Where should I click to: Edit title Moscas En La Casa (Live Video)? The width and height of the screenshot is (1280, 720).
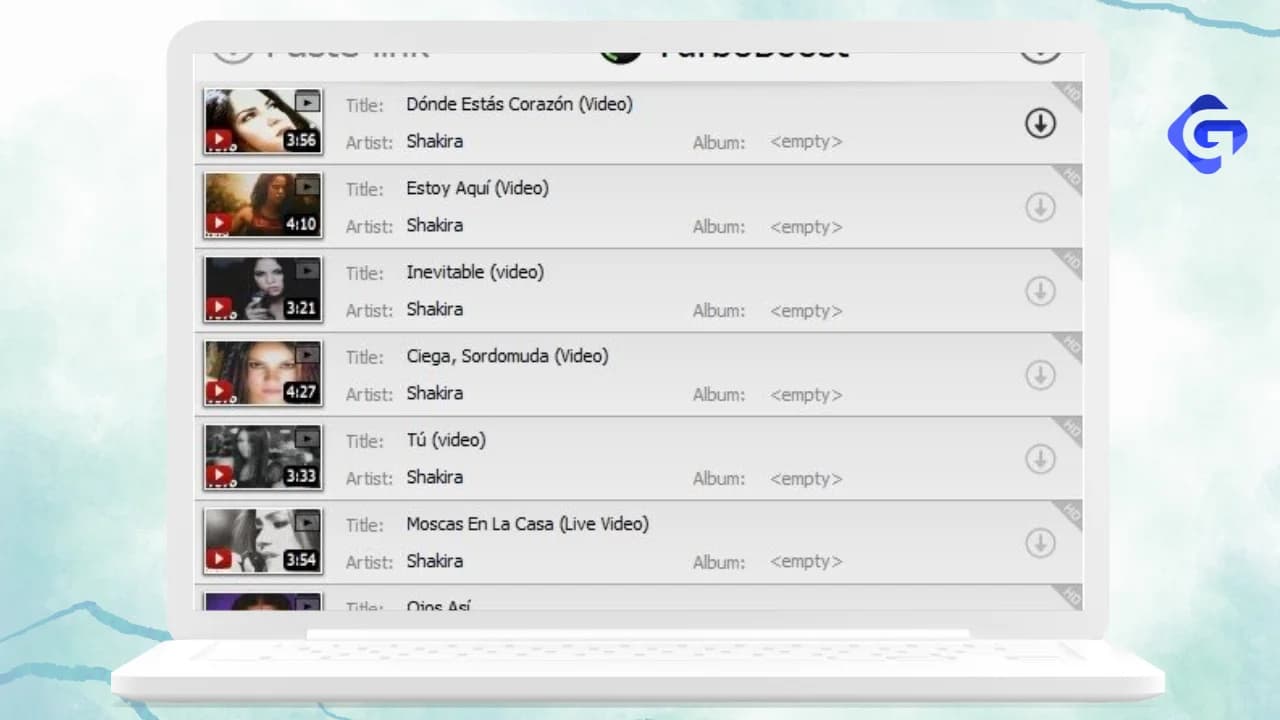coord(527,524)
